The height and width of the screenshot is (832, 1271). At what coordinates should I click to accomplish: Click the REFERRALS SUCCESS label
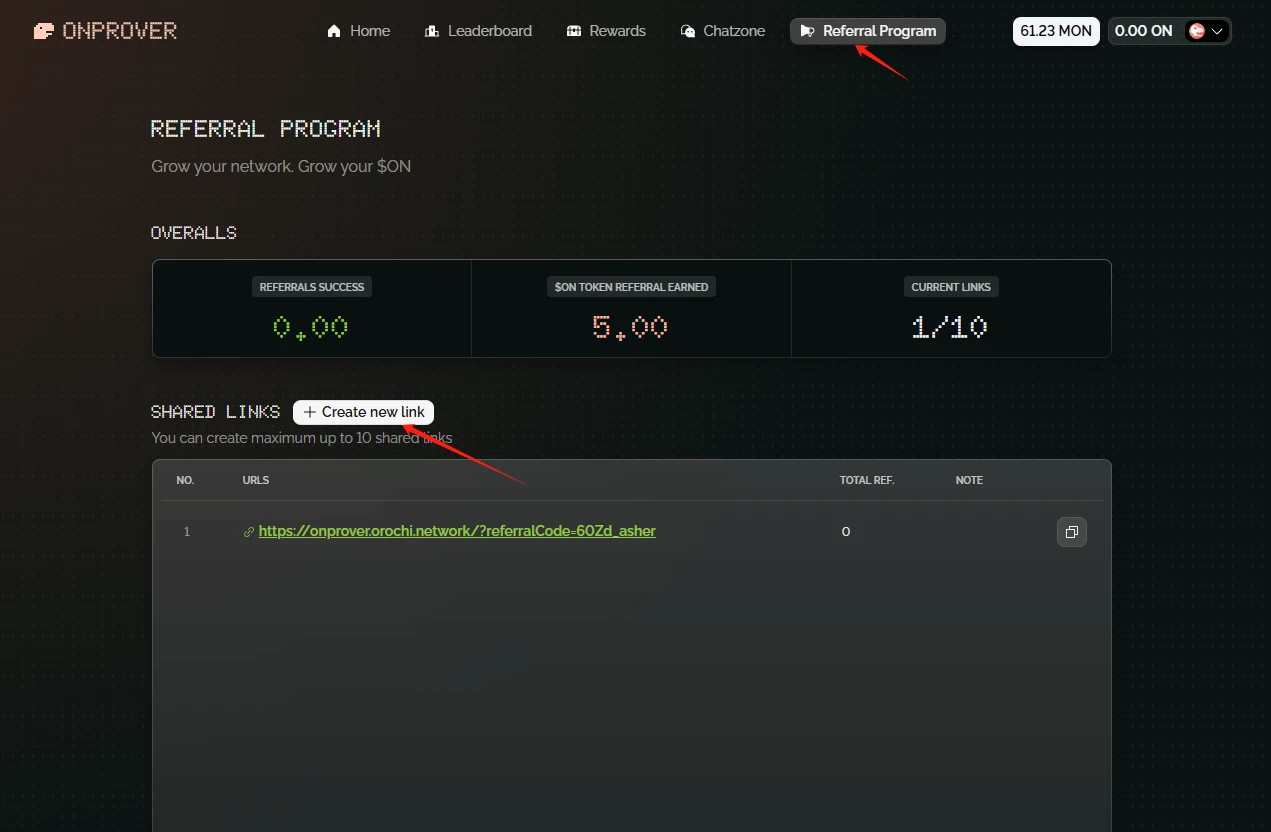pyautogui.click(x=312, y=287)
